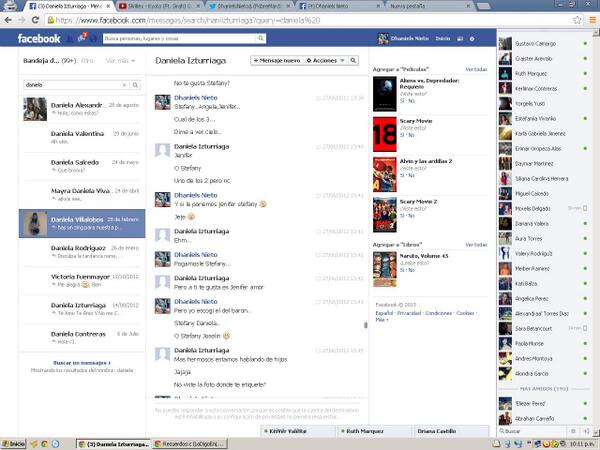Screen dimensions: 600x450
Task: Open the Acciones dropdown
Action: 325,60
